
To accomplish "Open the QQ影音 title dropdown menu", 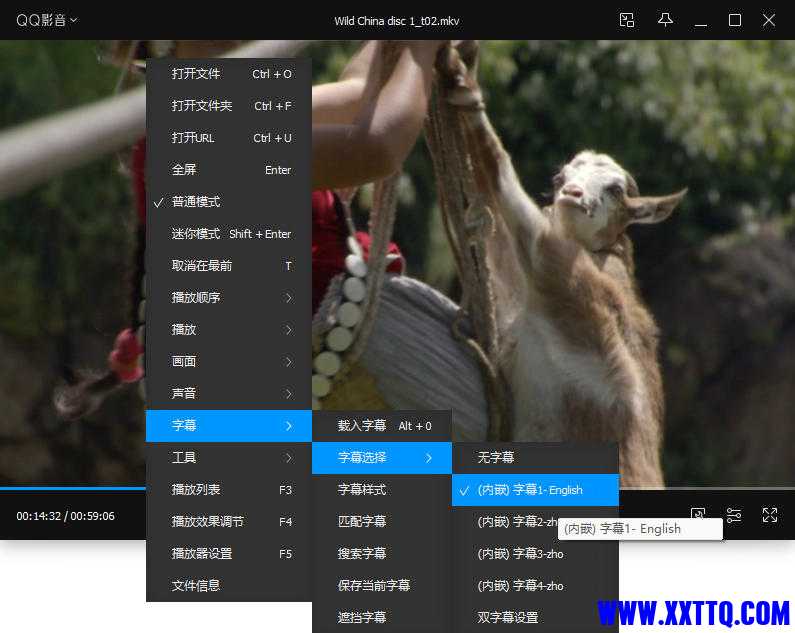I will click(x=46, y=20).
